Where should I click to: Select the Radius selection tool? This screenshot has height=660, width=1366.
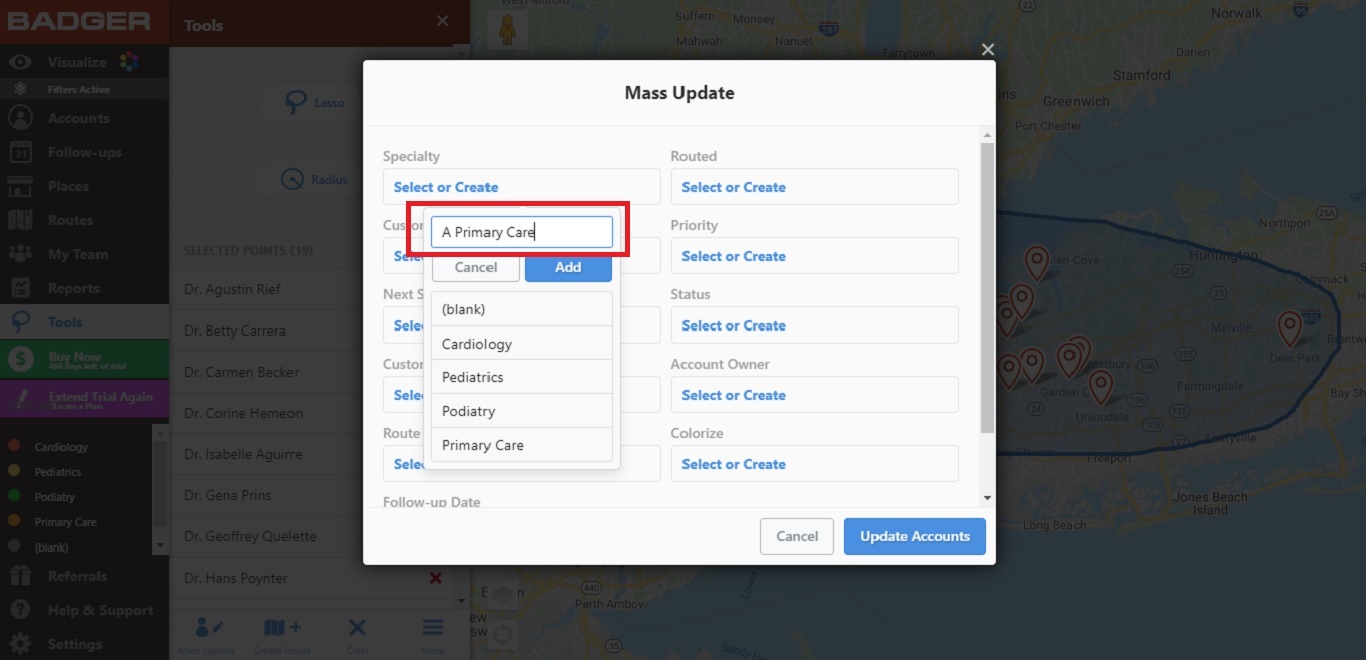pos(316,180)
